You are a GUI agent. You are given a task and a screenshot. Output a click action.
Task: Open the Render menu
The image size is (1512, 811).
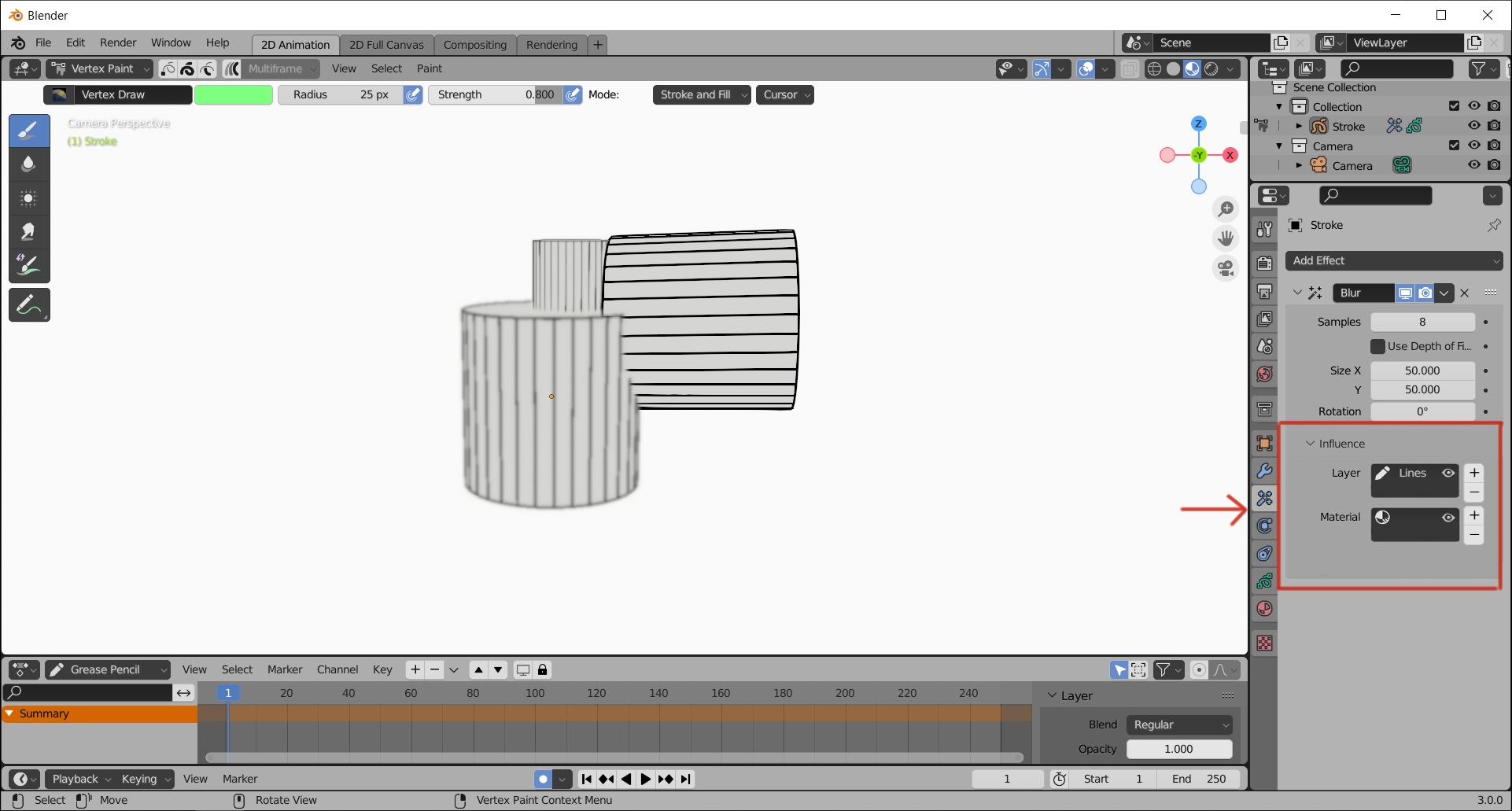click(118, 42)
